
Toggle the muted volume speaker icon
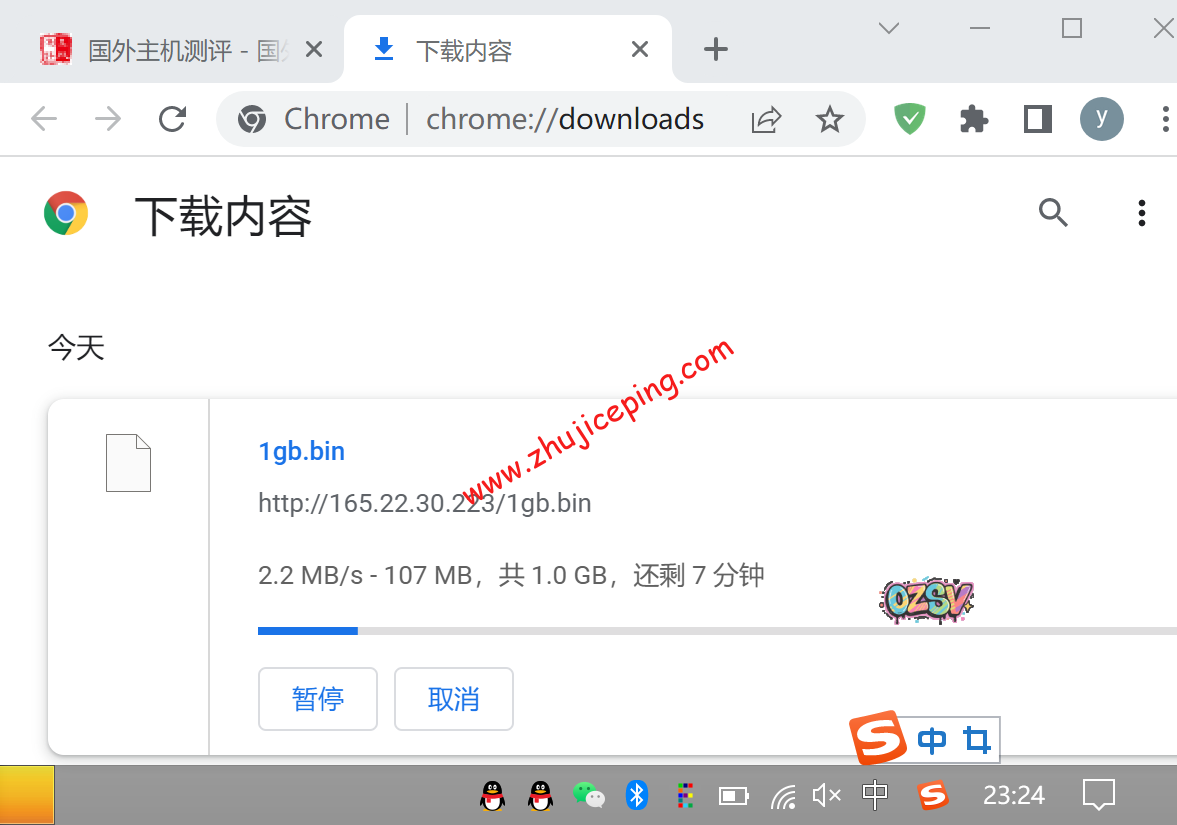(826, 796)
